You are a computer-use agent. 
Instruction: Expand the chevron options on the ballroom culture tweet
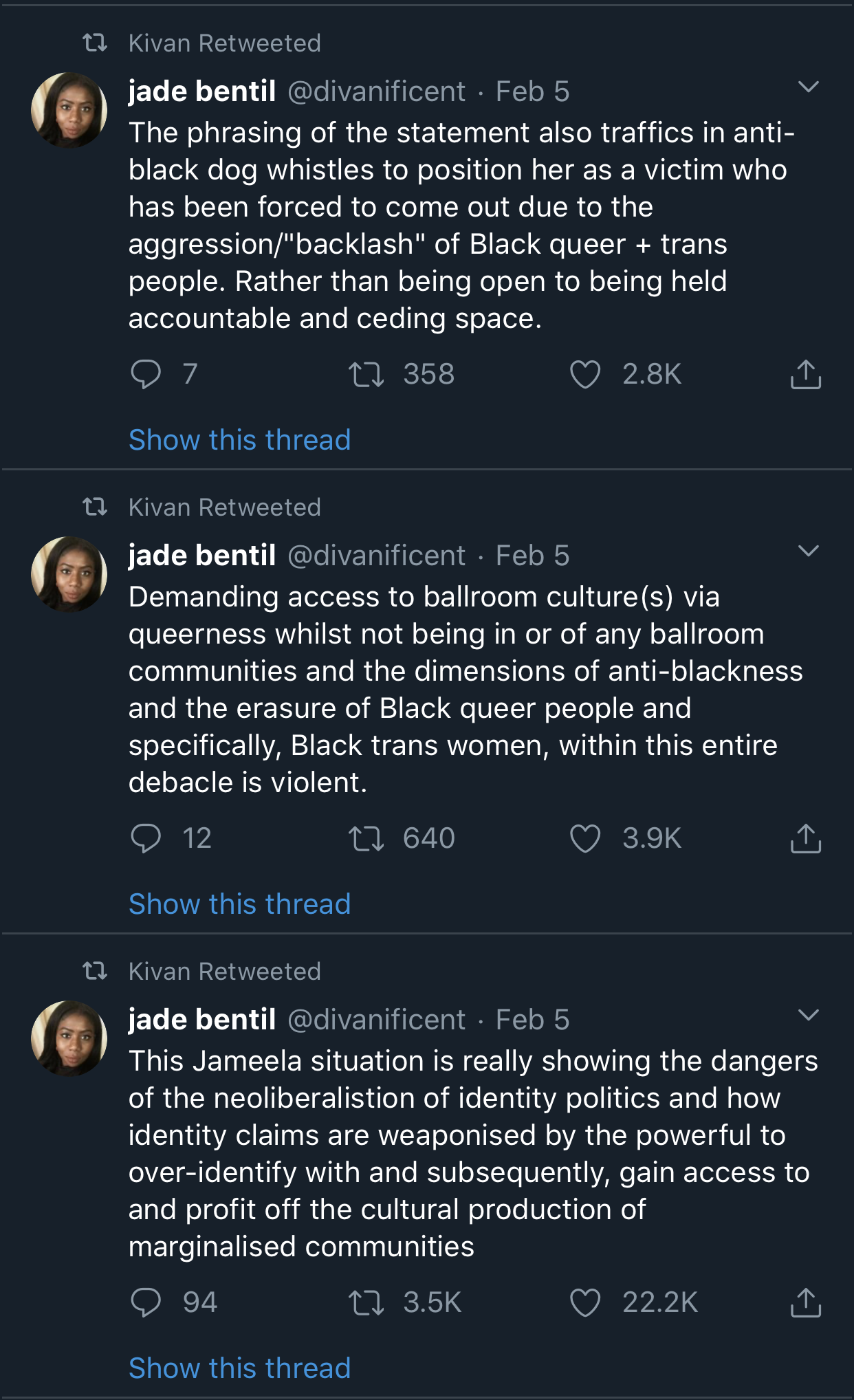[x=809, y=551]
